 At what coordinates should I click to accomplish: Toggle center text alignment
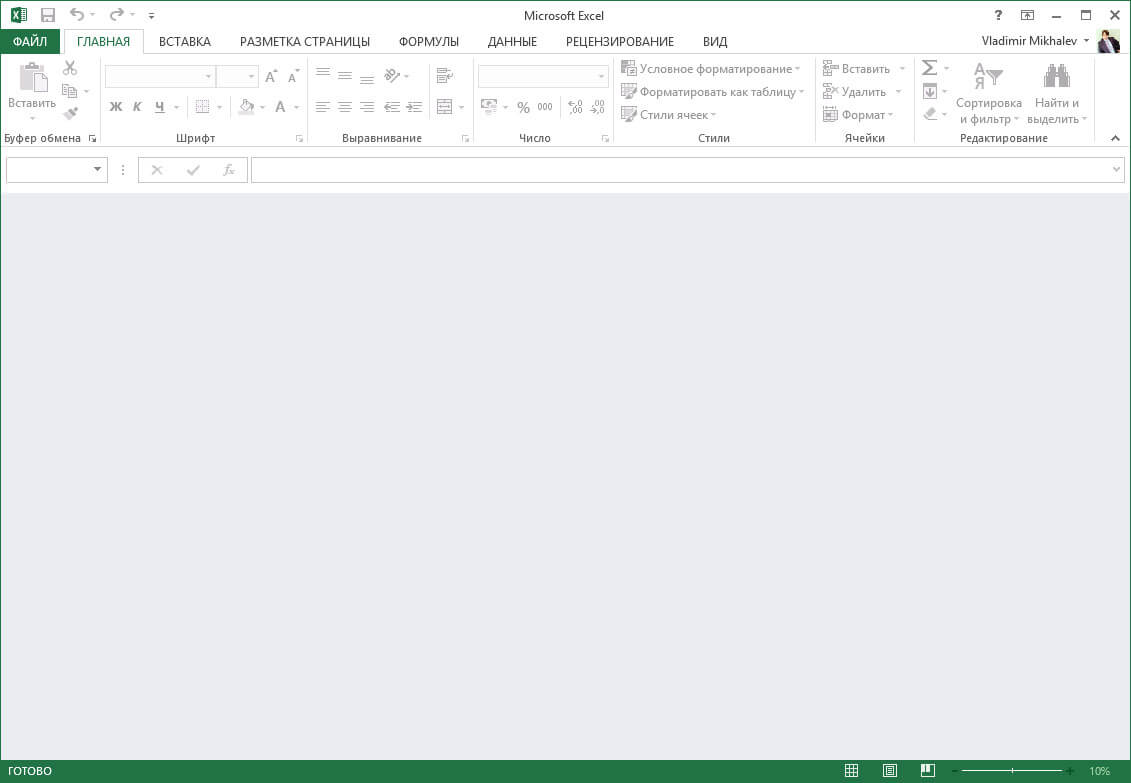(x=345, y=107)
